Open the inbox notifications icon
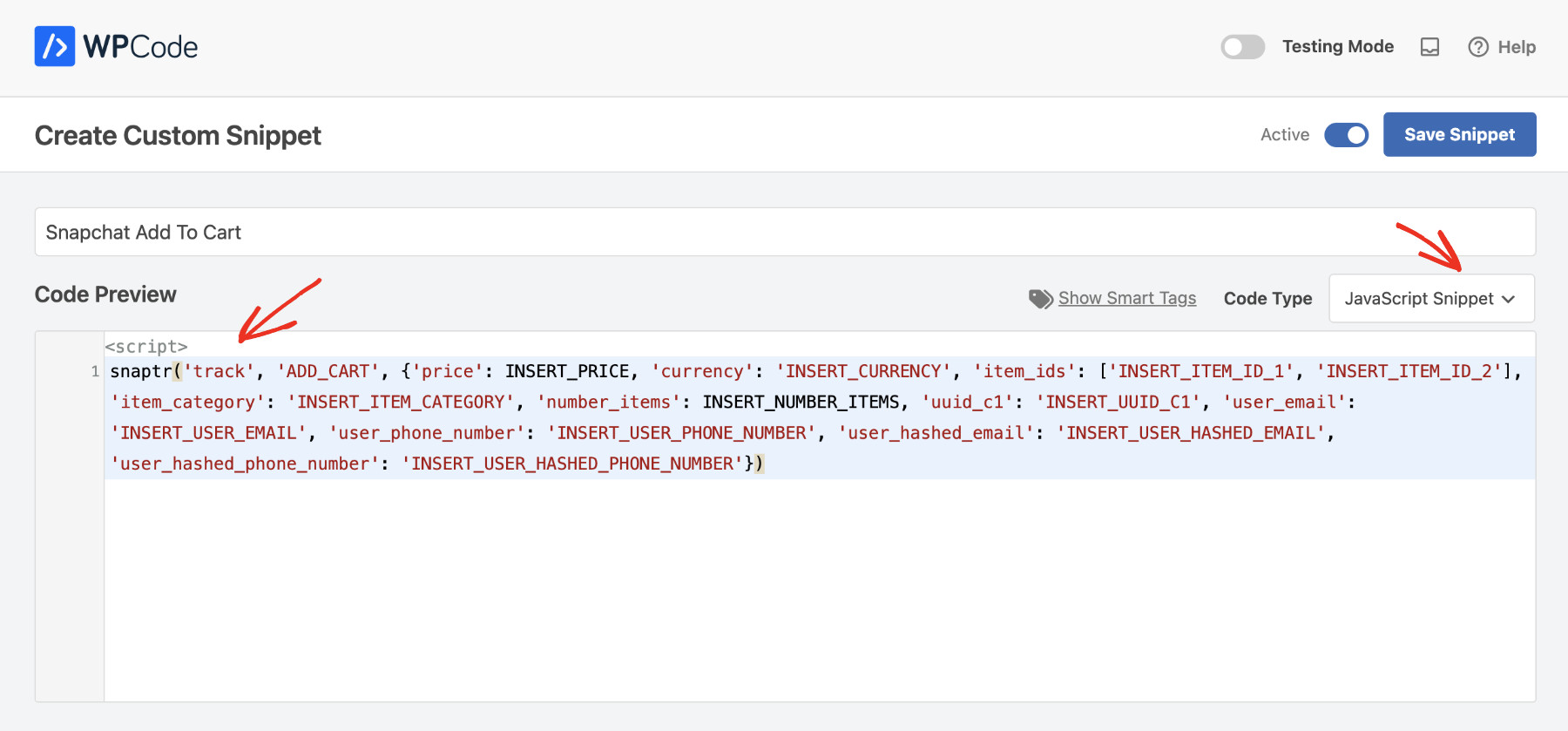 coord(1429,47)
